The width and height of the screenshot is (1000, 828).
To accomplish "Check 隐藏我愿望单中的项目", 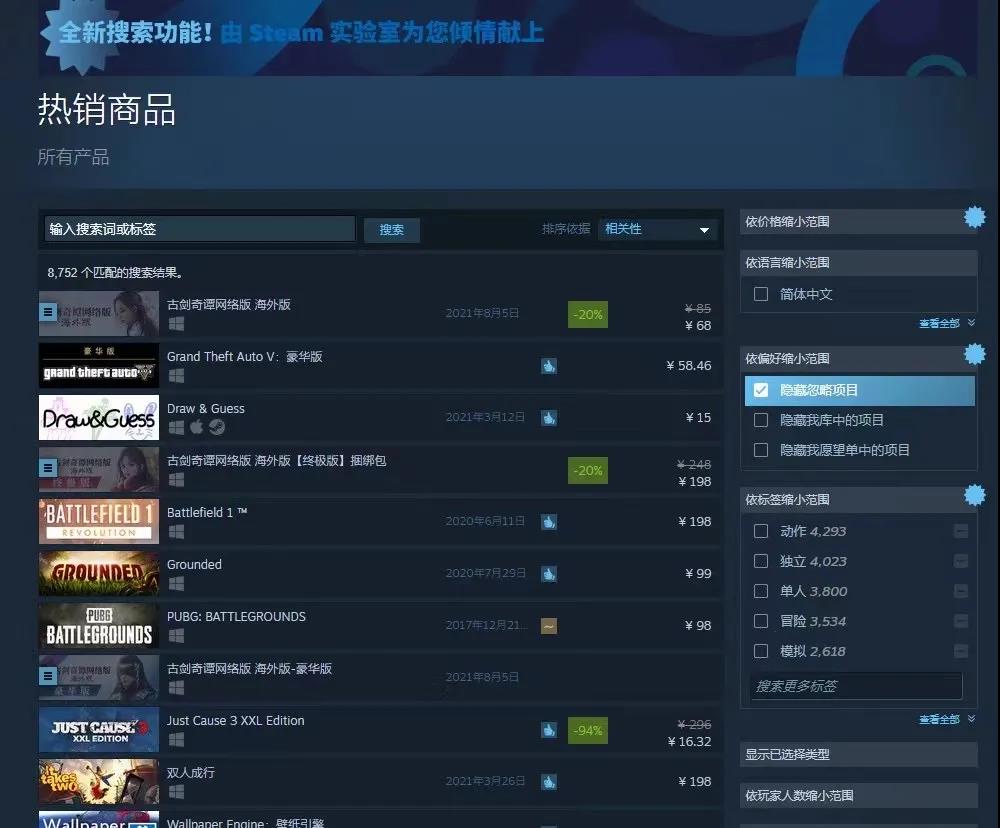I will click(x=761, y=450).
